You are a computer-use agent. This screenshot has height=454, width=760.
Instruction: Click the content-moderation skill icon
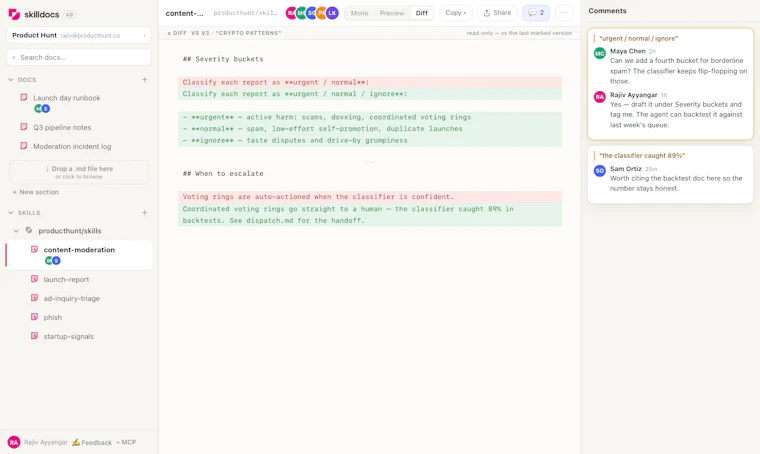coord(34,250)
